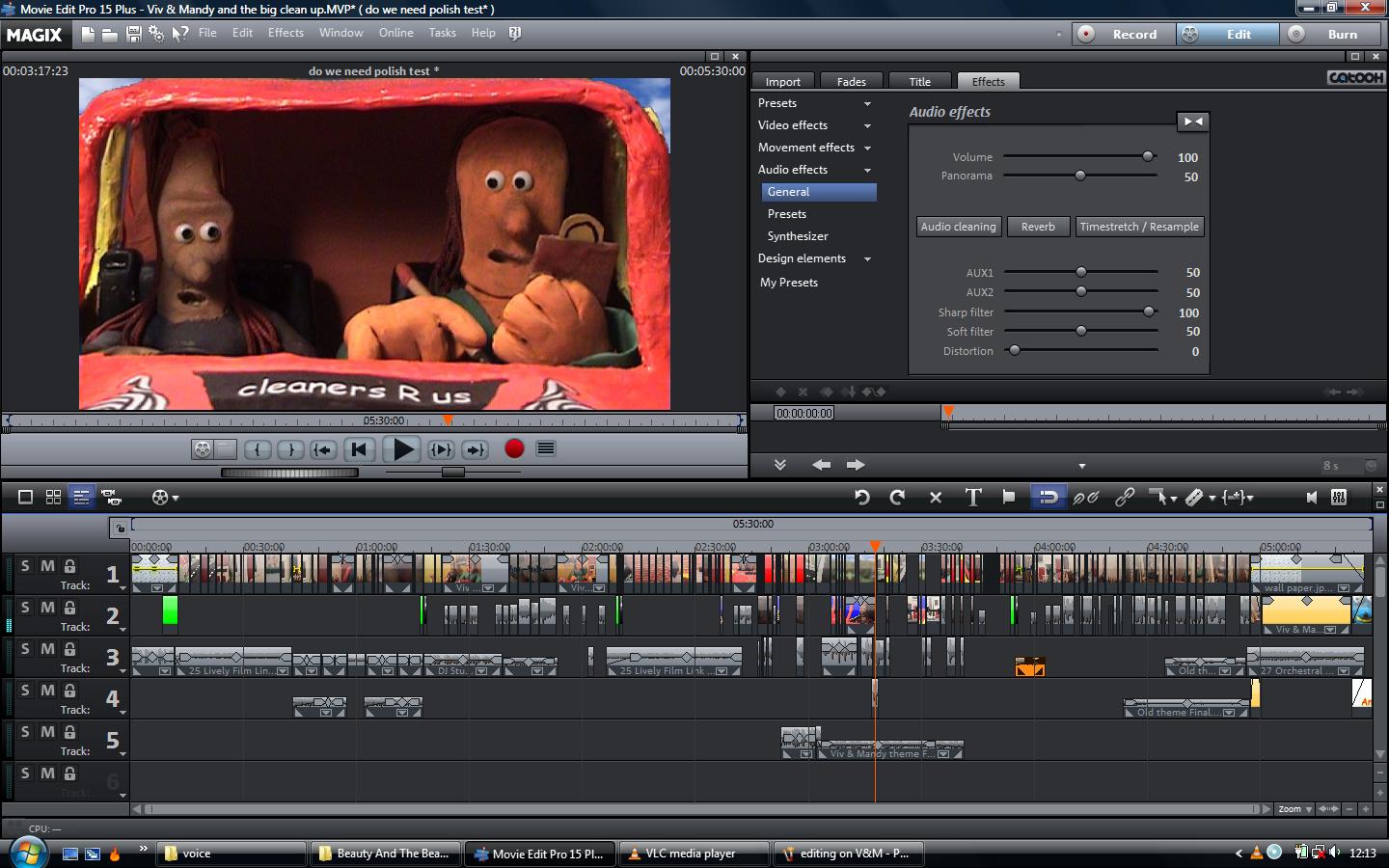
Task: Undo the last action in timeline toolbar
Action: (862, 498)
